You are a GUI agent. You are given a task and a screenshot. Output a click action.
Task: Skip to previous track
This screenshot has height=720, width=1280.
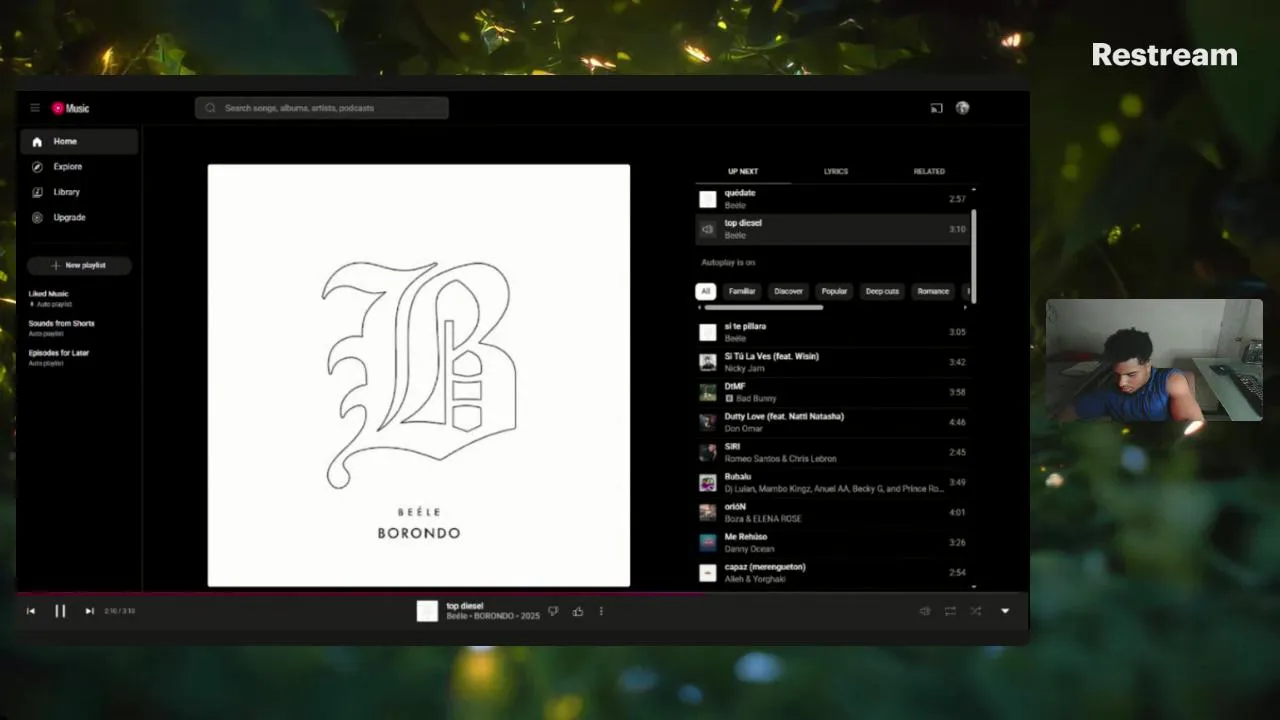click(31, 611)
